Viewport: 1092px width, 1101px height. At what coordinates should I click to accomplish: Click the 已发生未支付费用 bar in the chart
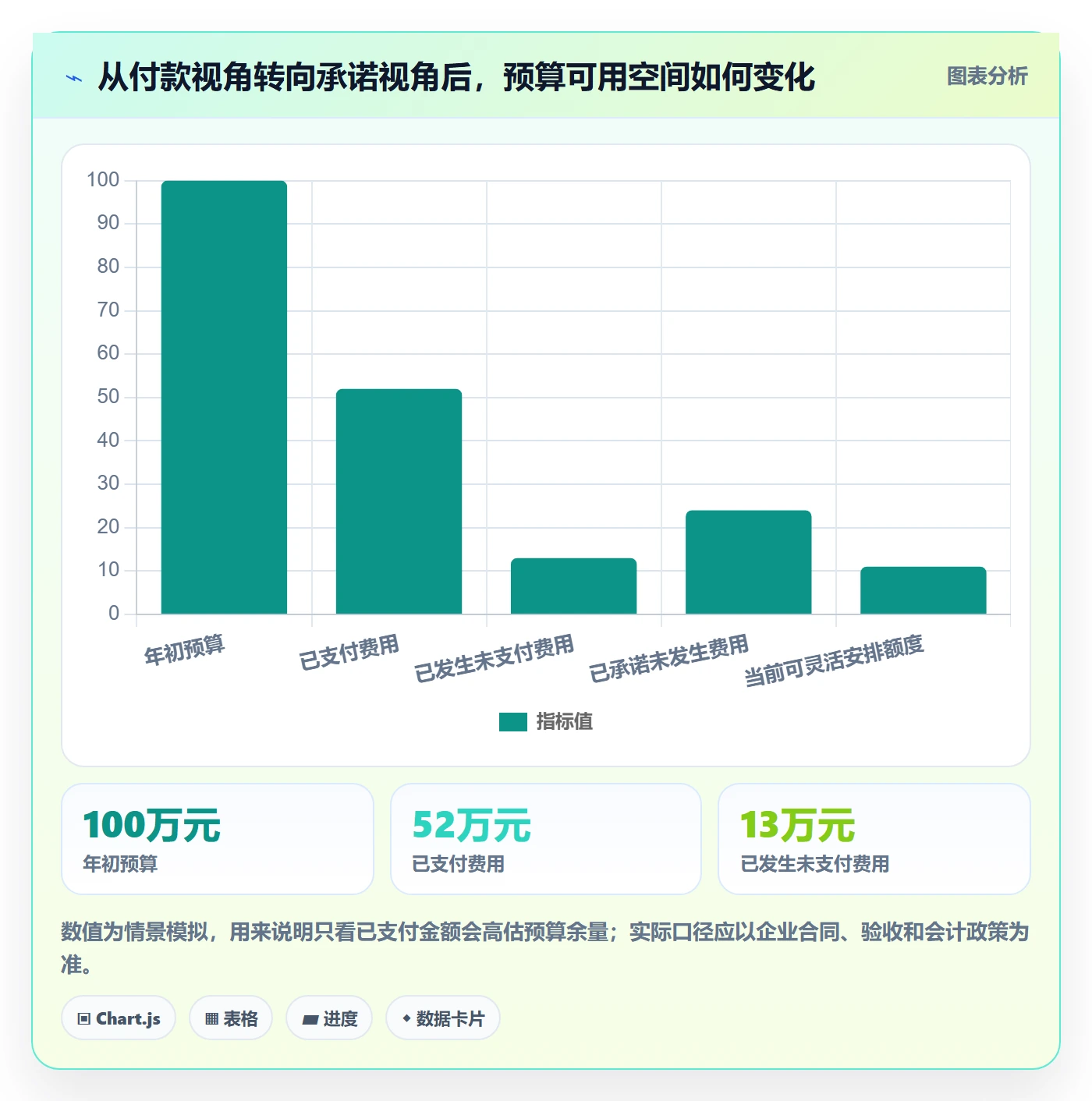[x=573, y=586]
